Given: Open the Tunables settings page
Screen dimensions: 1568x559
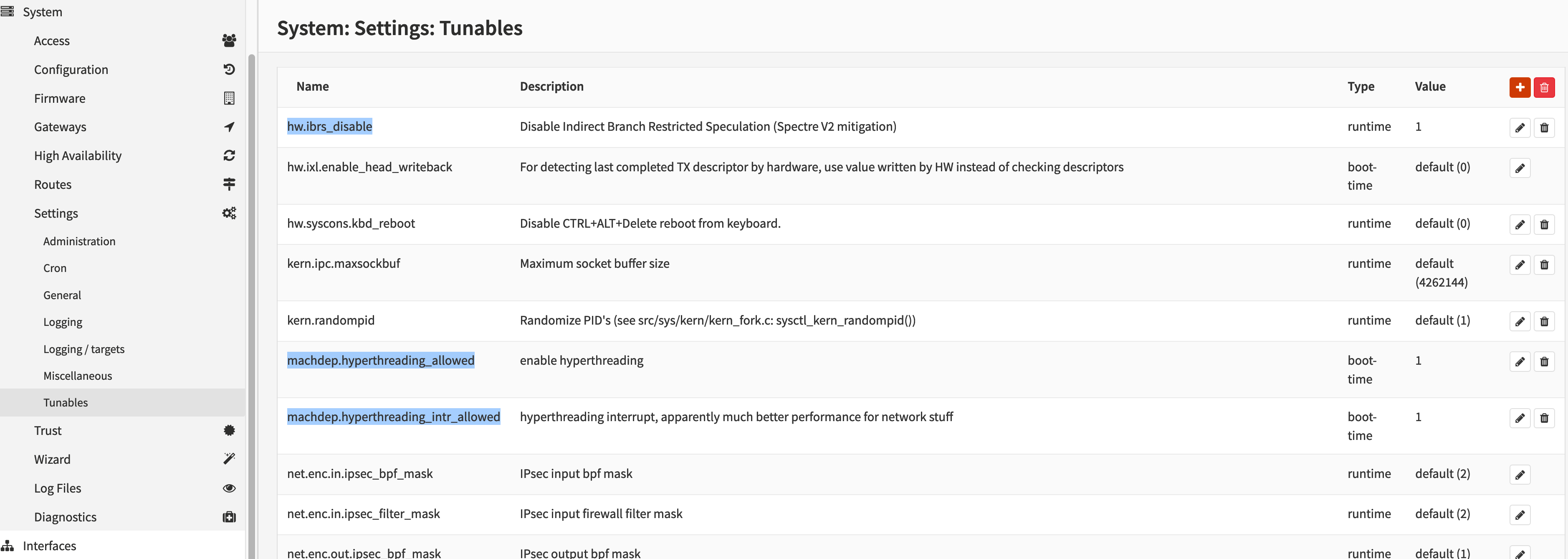Looking at the screenshot, I should click(66, 402).
